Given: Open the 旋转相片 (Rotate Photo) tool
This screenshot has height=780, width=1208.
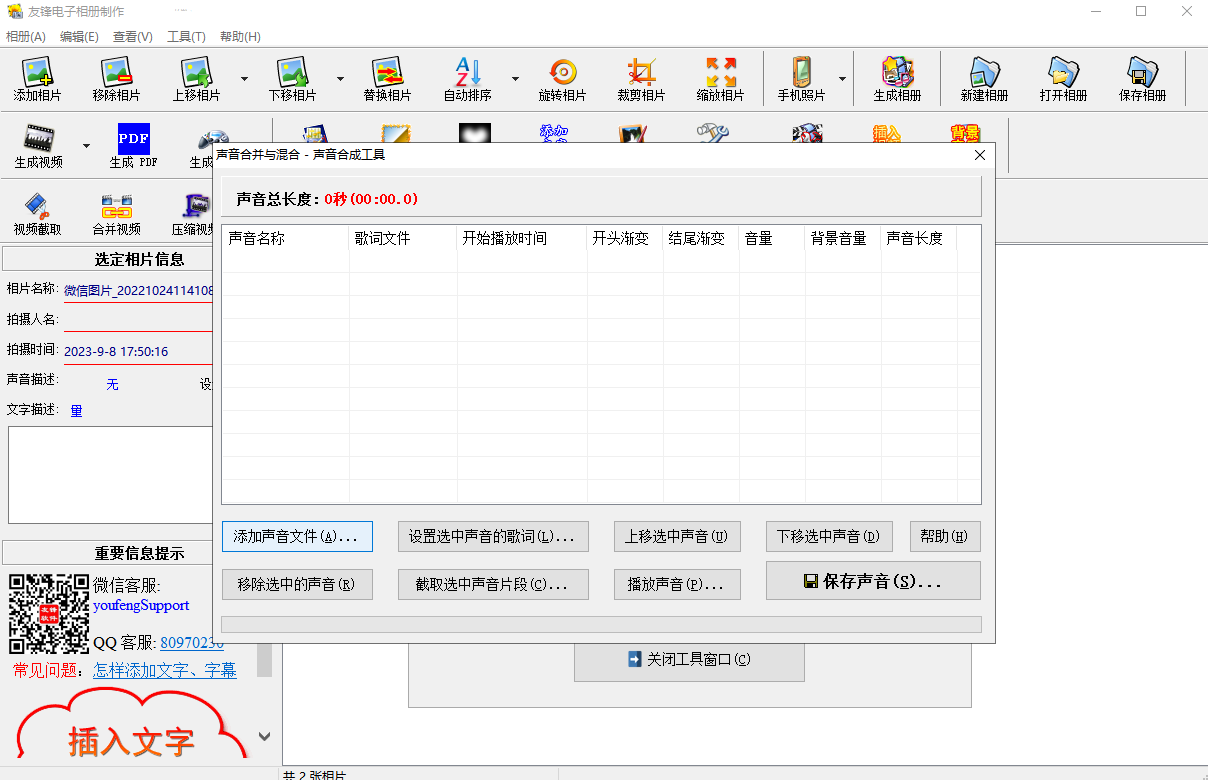Looking at the screenshot, I should [563, 79].
